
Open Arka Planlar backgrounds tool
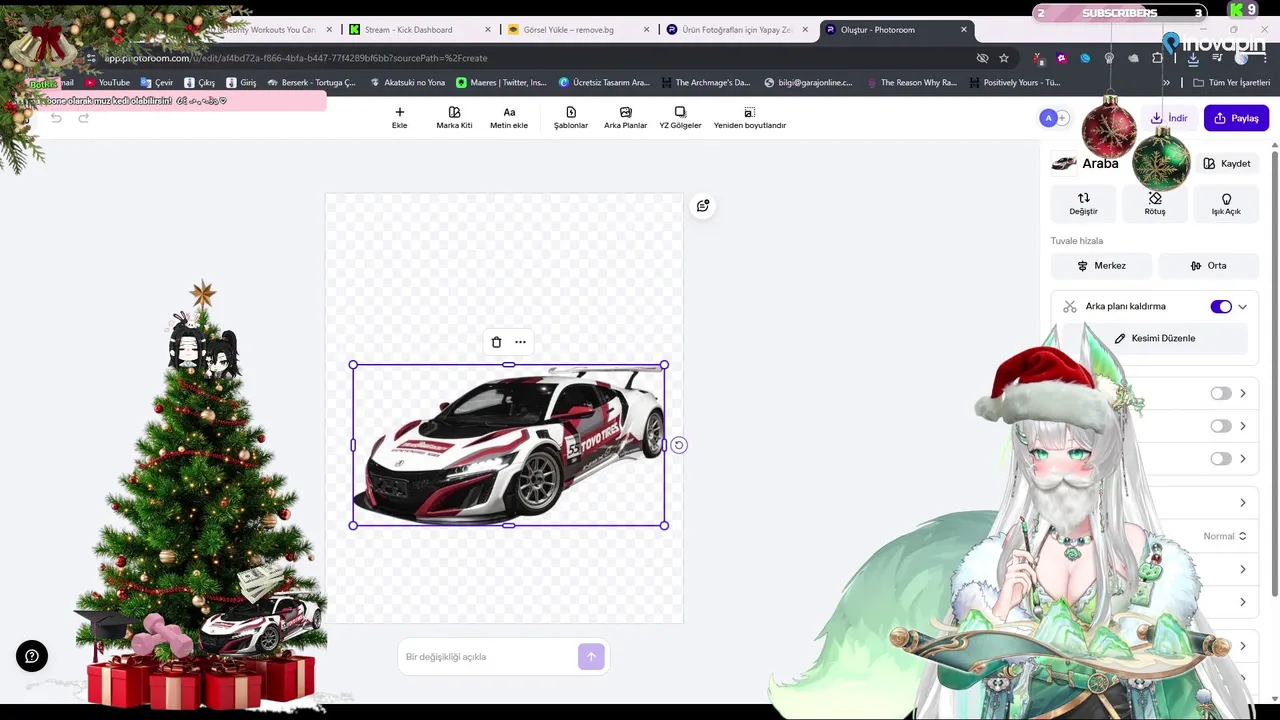626,118
